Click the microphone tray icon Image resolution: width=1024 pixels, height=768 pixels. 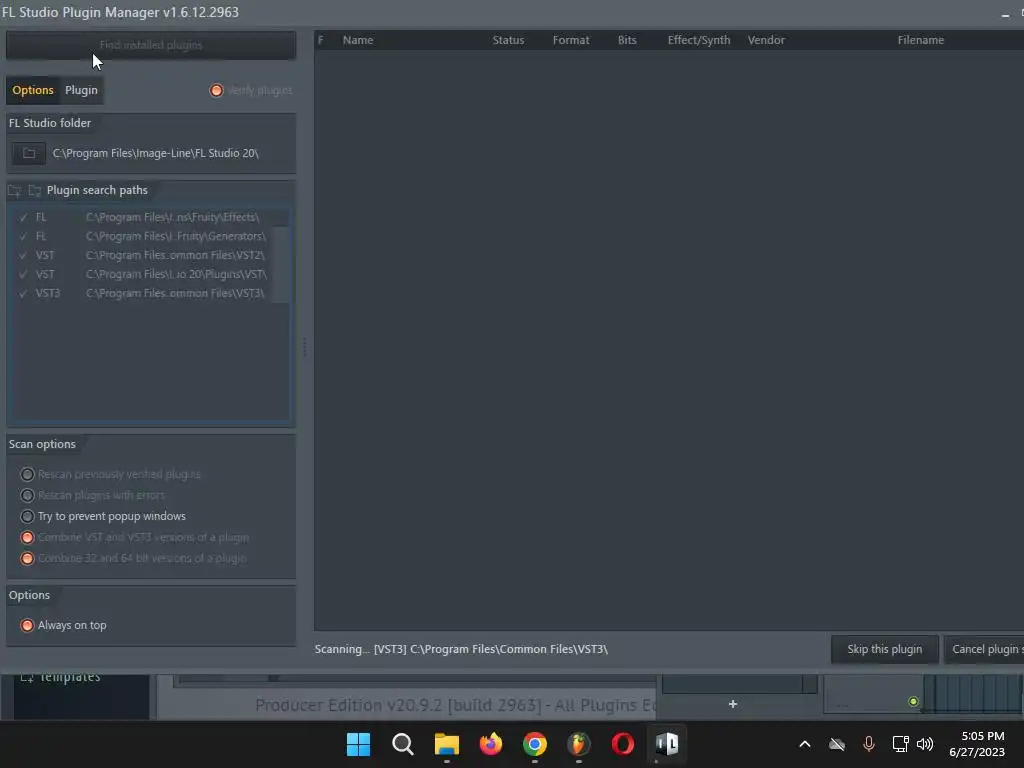coord(869,744)
